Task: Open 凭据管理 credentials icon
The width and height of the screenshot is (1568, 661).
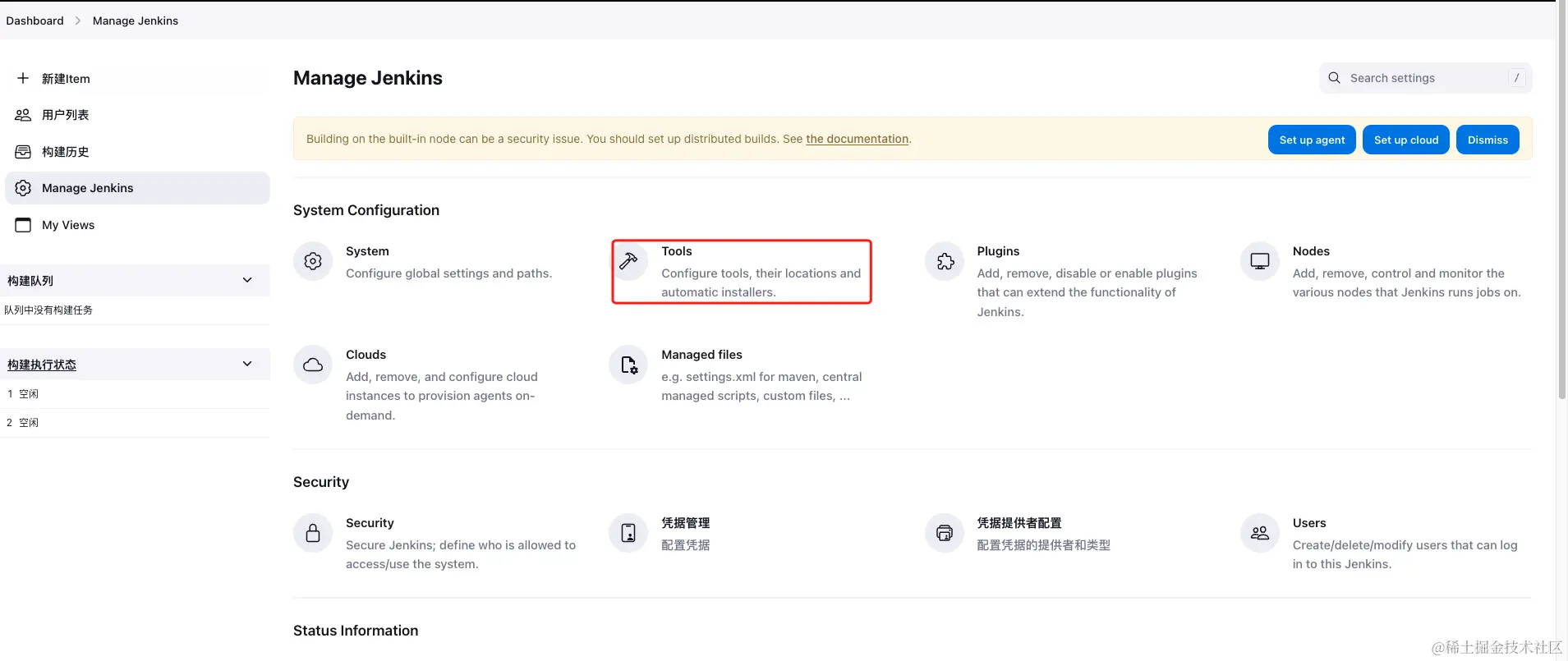Action: [628, 533]
